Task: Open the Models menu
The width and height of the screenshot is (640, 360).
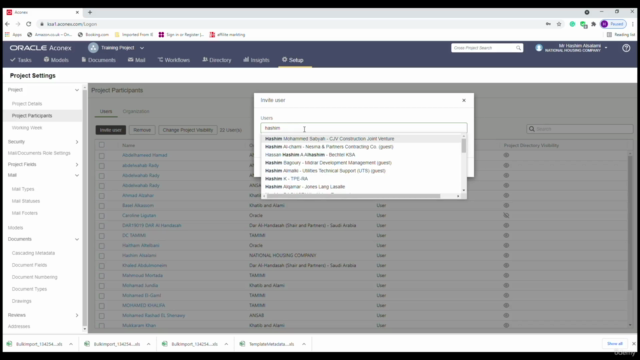Action: pyautogui.click(x=56, y=60)
